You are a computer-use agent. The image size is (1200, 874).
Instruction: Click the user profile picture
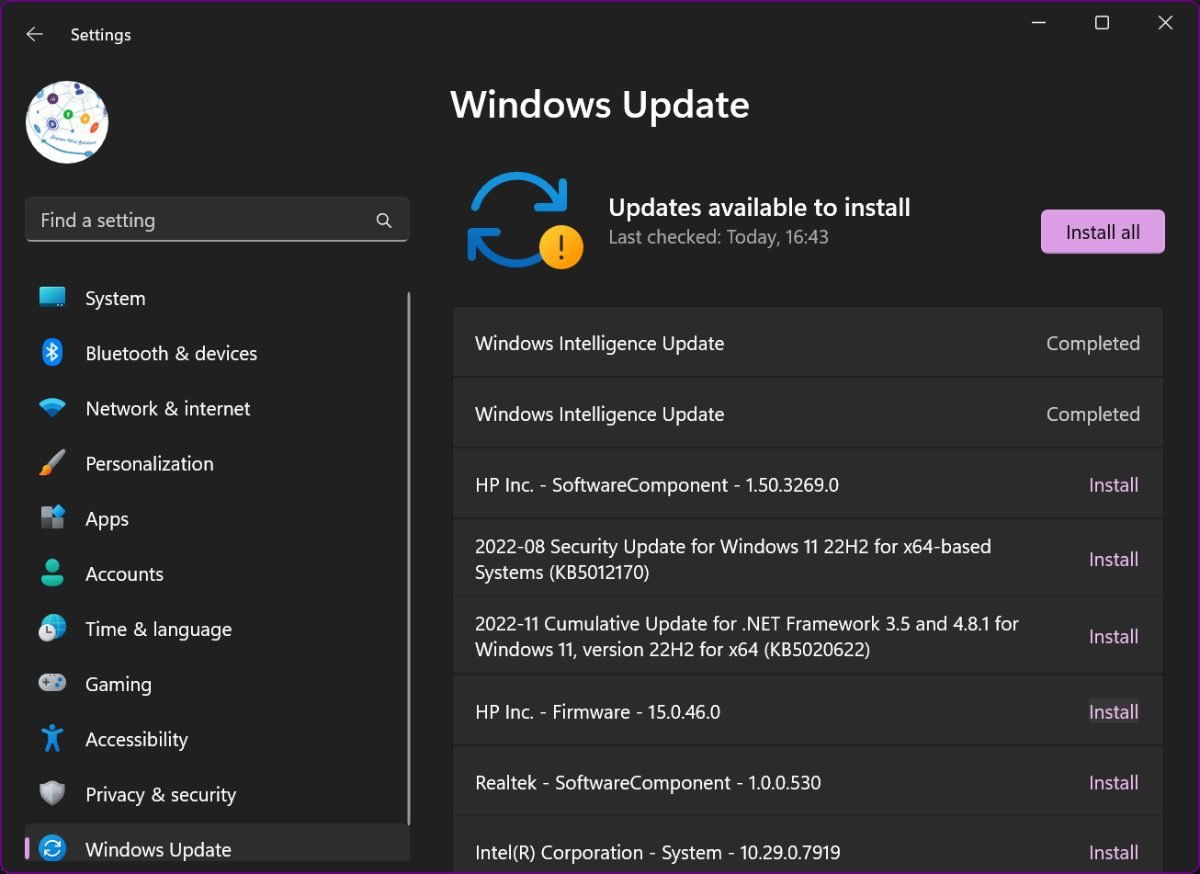(x=67, y=122)
